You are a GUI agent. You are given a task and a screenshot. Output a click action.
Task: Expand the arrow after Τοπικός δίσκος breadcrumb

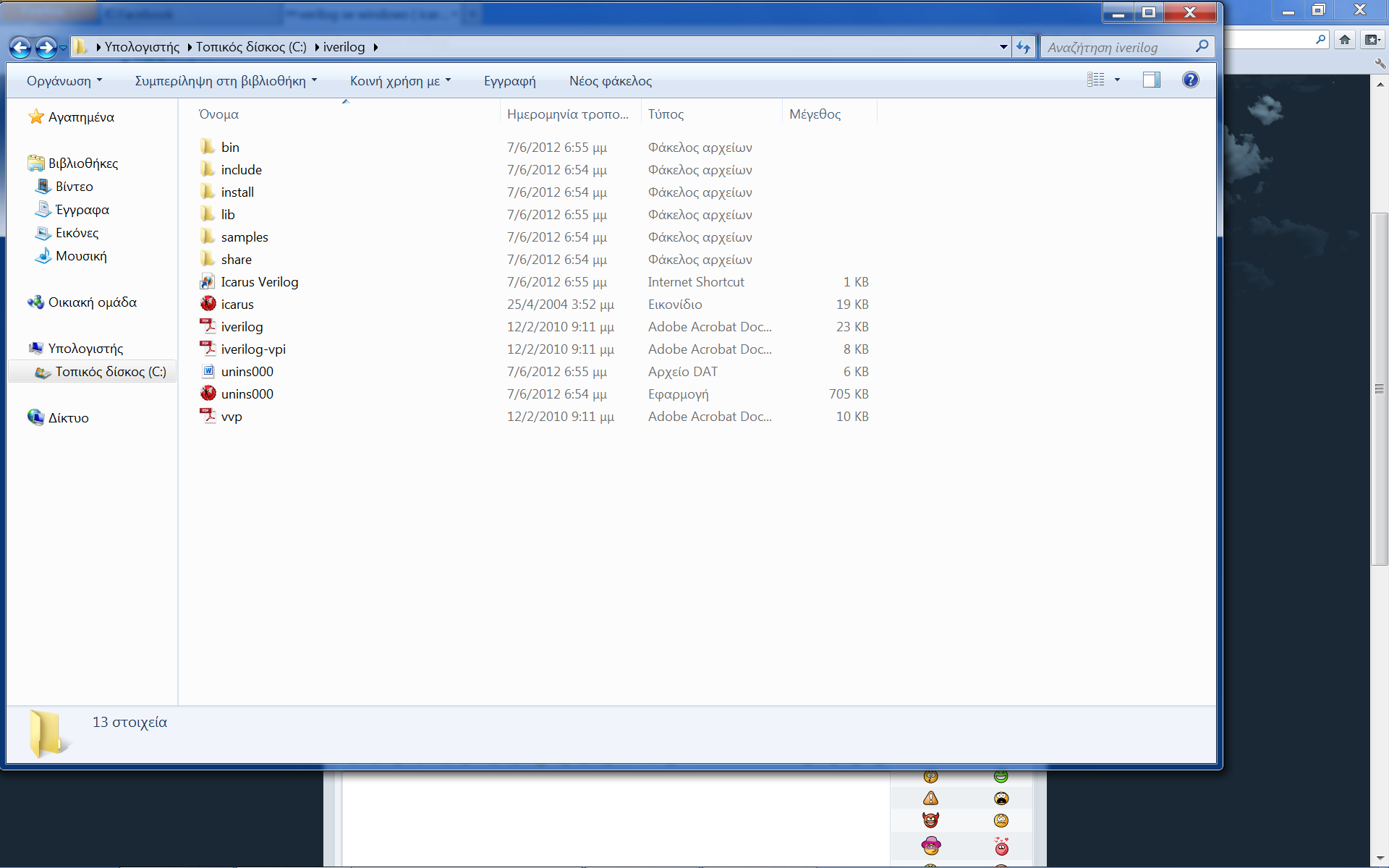[317, 48]
